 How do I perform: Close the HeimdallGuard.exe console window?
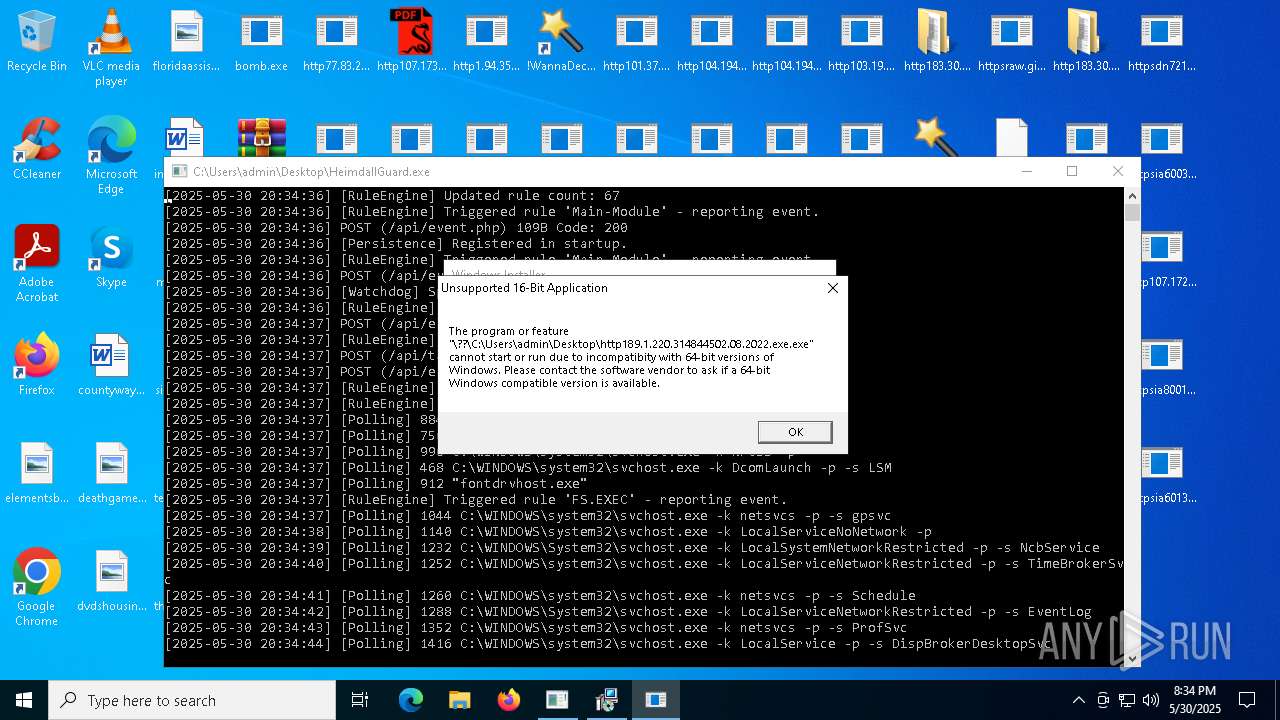tap(1118, 172)
